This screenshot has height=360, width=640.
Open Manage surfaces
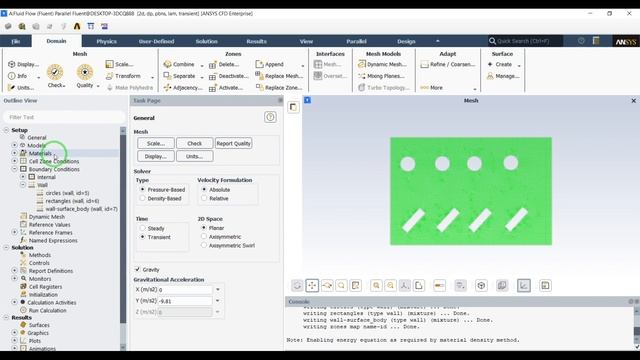[503, 76]
